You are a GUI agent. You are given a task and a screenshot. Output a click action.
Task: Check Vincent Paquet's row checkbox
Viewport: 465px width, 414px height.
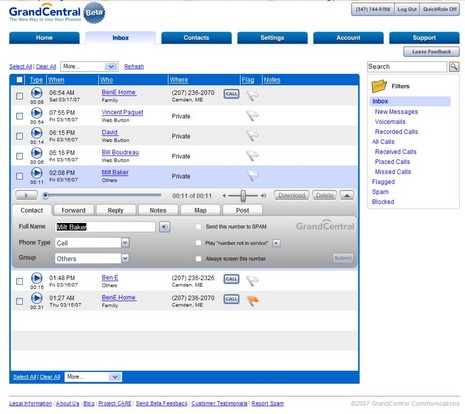pyautogui.click(x=20, y=116)
